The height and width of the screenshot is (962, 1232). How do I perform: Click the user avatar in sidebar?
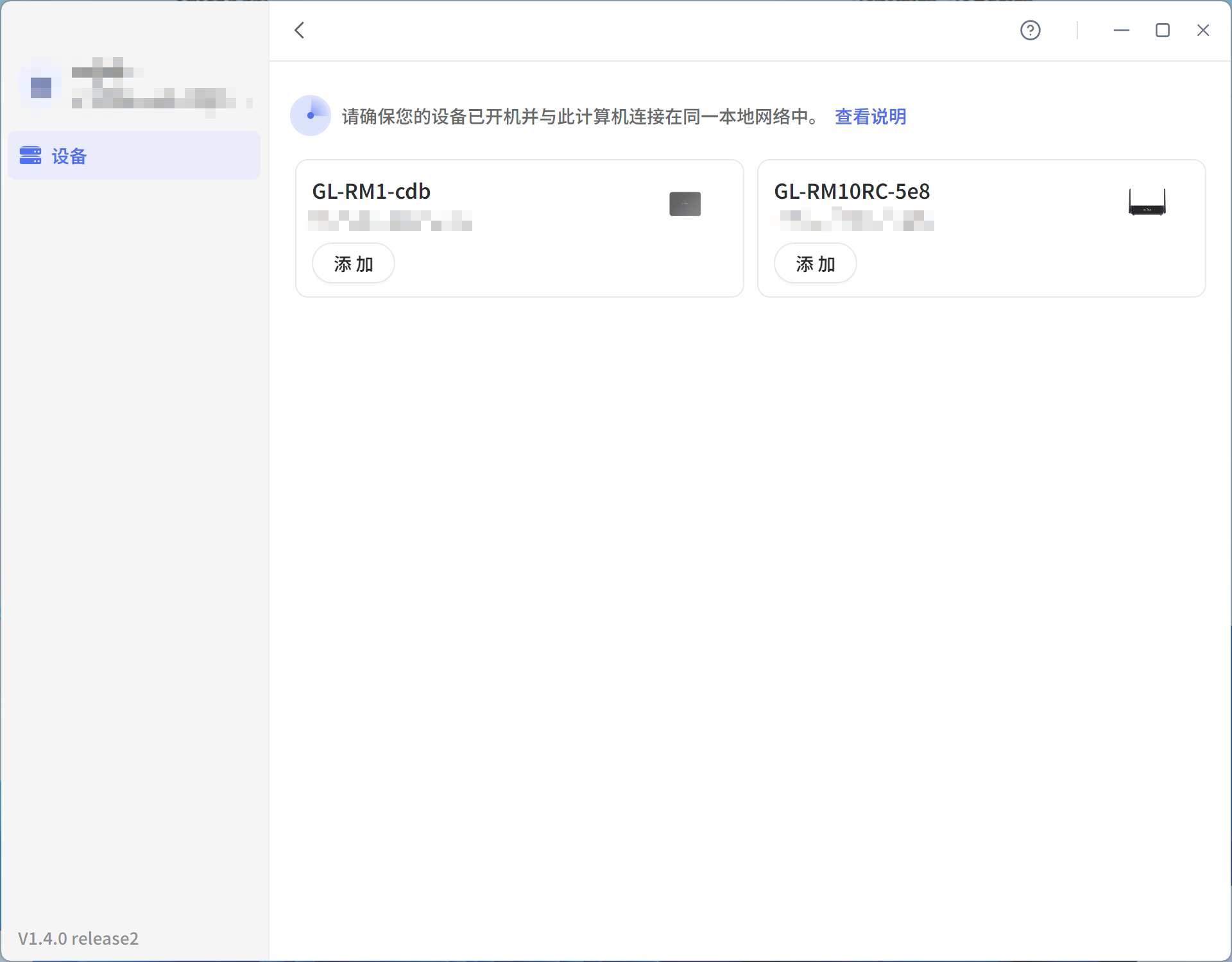coord(40,87)
